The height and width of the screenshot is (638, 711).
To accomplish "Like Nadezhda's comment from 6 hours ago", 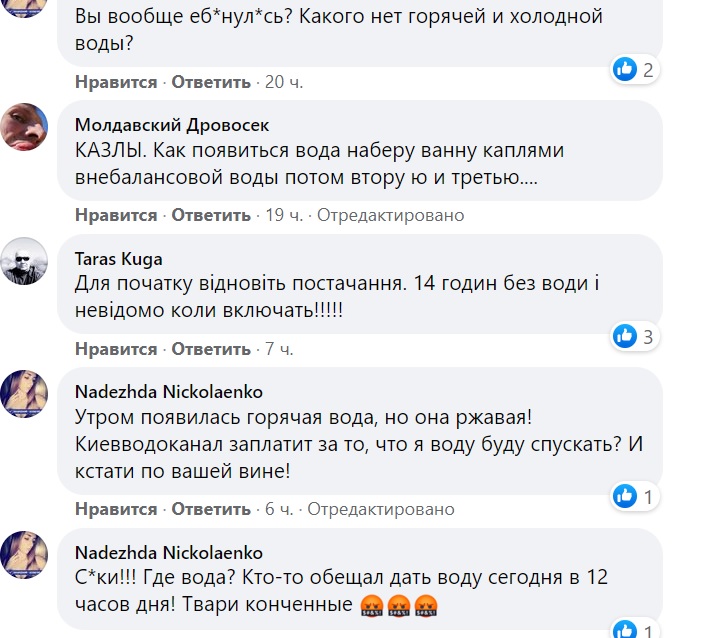I will [116, 509].
